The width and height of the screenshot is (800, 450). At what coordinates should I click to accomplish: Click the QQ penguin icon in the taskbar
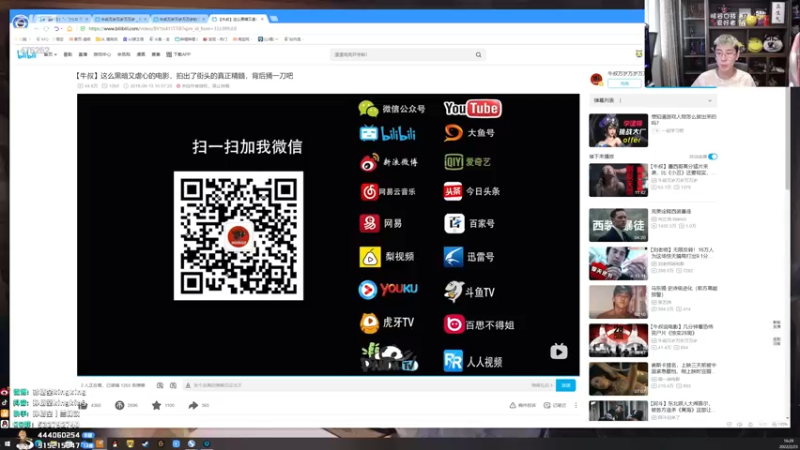pyautogui.click(x=115, y=444)
